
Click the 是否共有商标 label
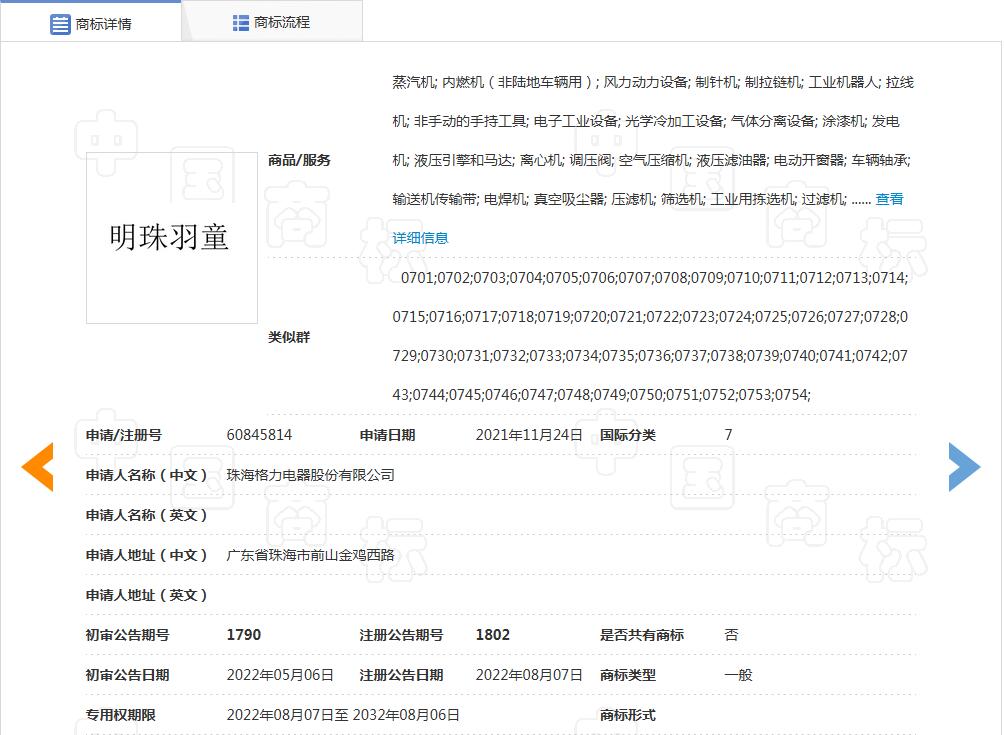point(642,635)
